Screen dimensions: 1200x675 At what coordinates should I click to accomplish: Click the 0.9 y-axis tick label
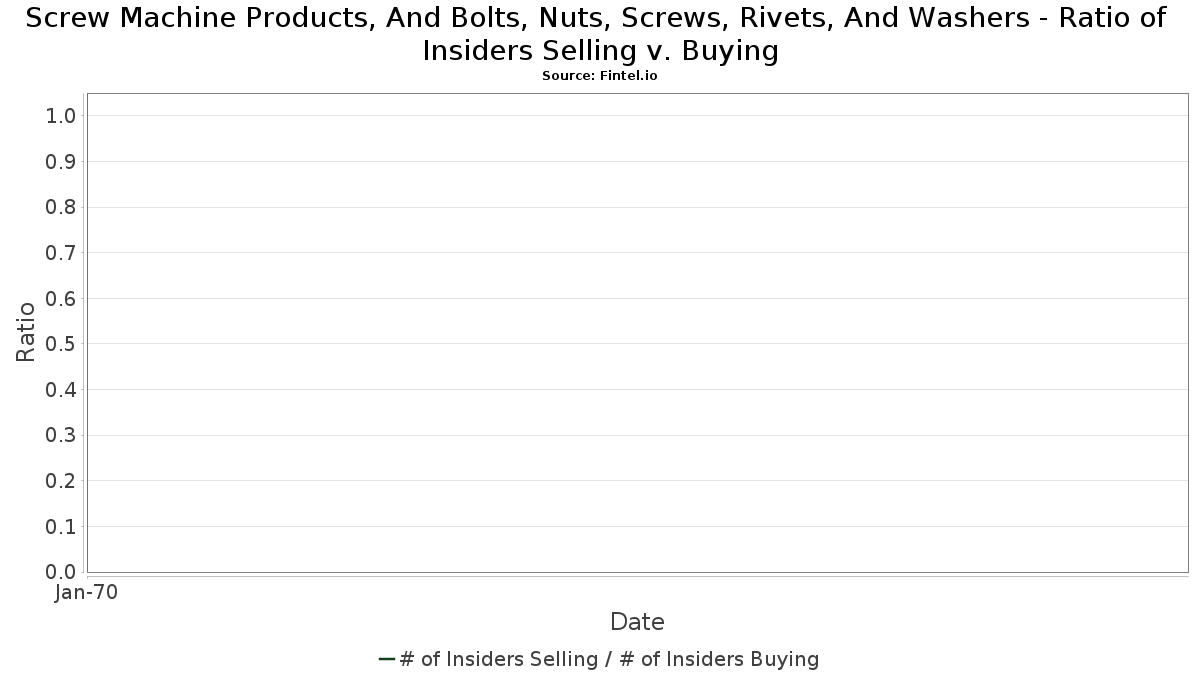pos(61,162)
